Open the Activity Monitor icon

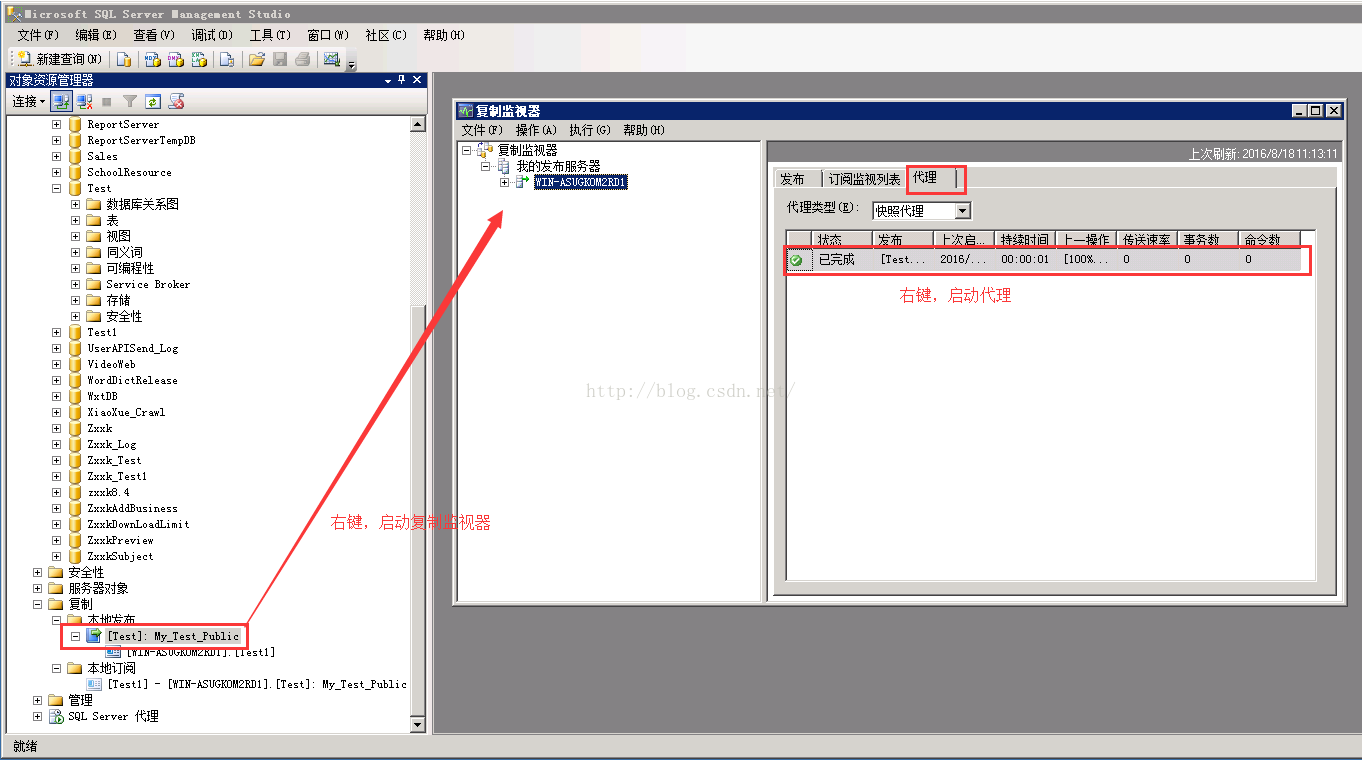[x=332, y=59]
